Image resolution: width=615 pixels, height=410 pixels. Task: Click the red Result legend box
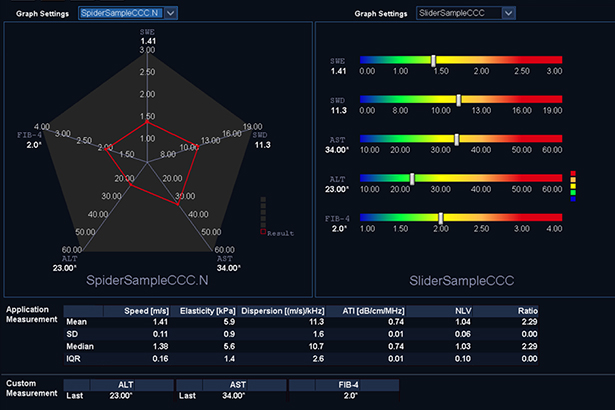pyautogui.click(x=264, y=232)
